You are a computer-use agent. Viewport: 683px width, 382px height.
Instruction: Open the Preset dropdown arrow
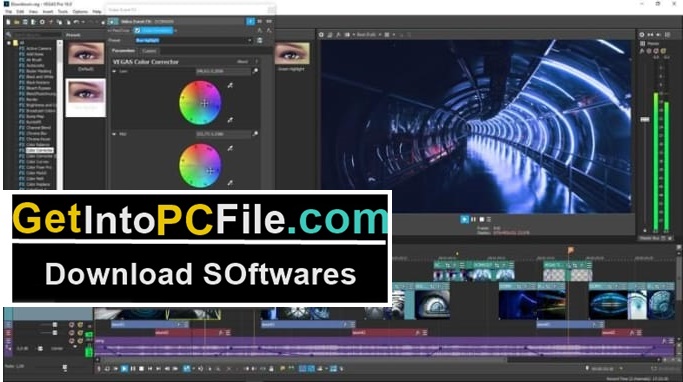pyautogui.click(x=250, y=41)
